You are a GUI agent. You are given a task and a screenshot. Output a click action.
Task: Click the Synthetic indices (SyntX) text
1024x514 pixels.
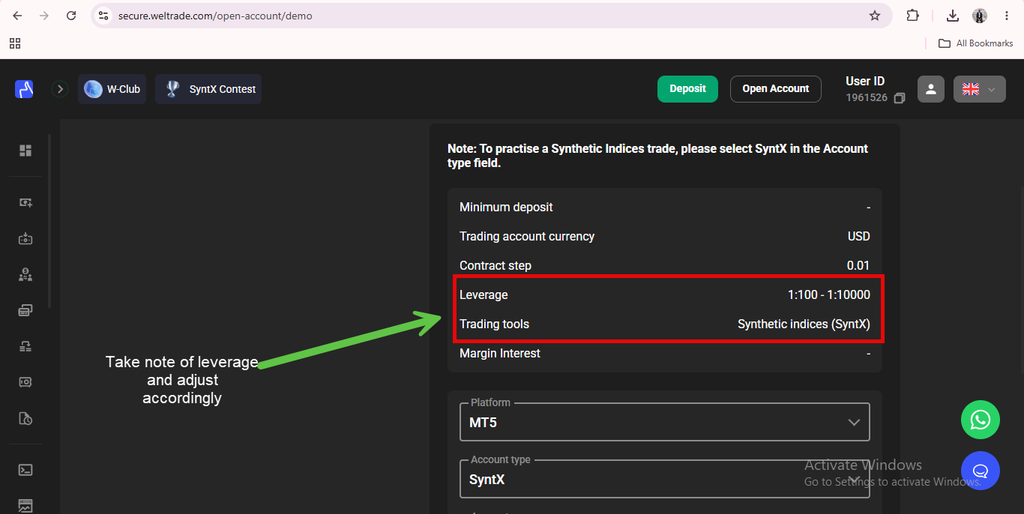[804, 324]
